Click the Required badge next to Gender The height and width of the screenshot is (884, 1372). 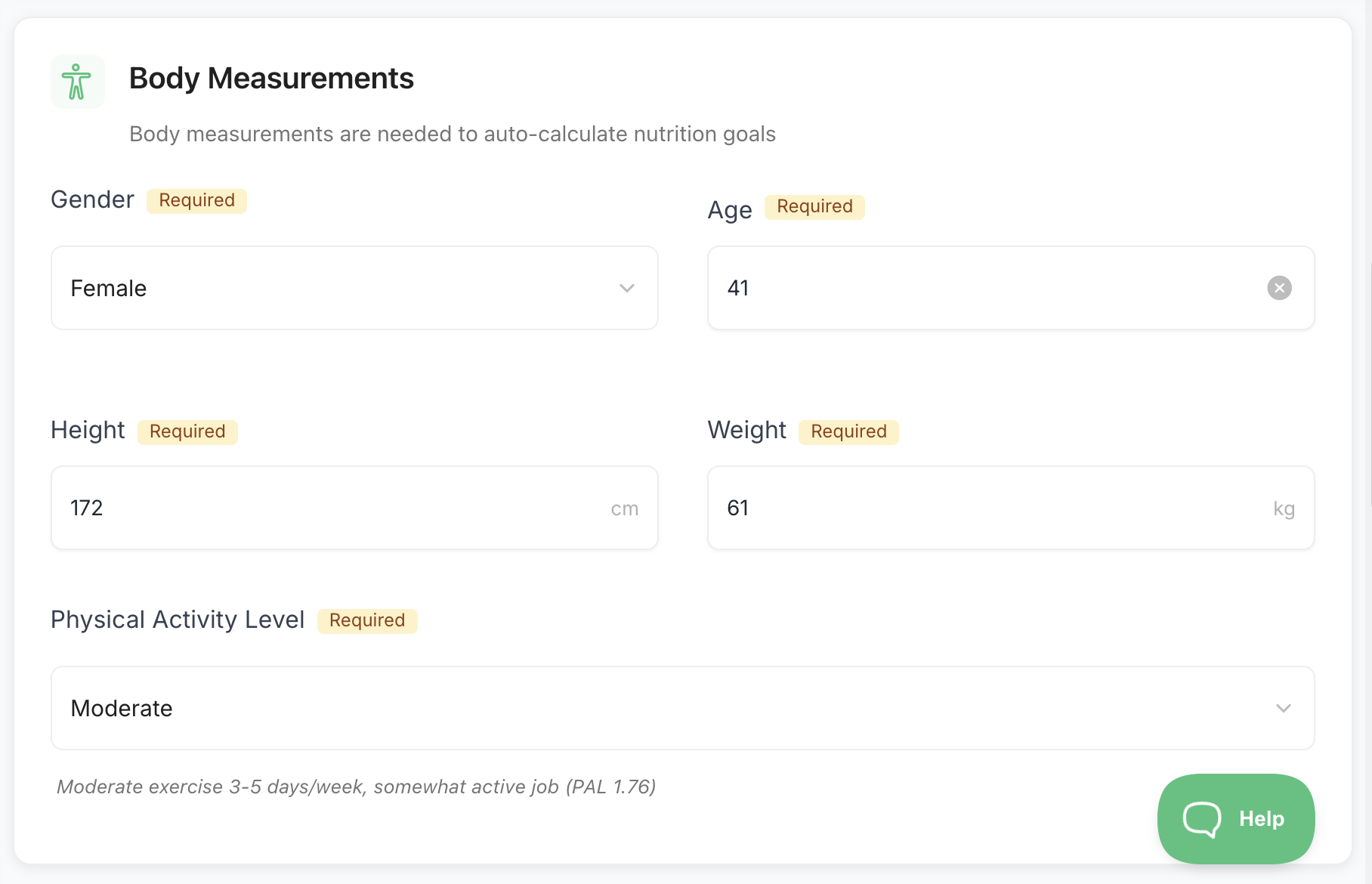[x=196, y=201]
